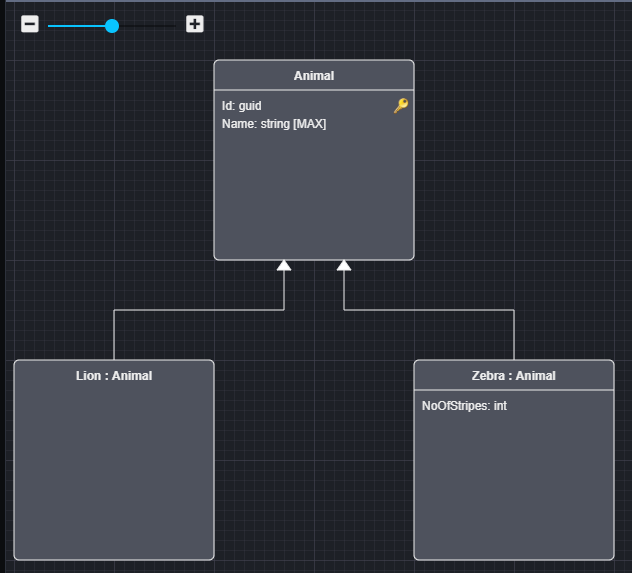
Task: Select the 'NoOfStripes: int' attribute
Action: coord(464,406)
